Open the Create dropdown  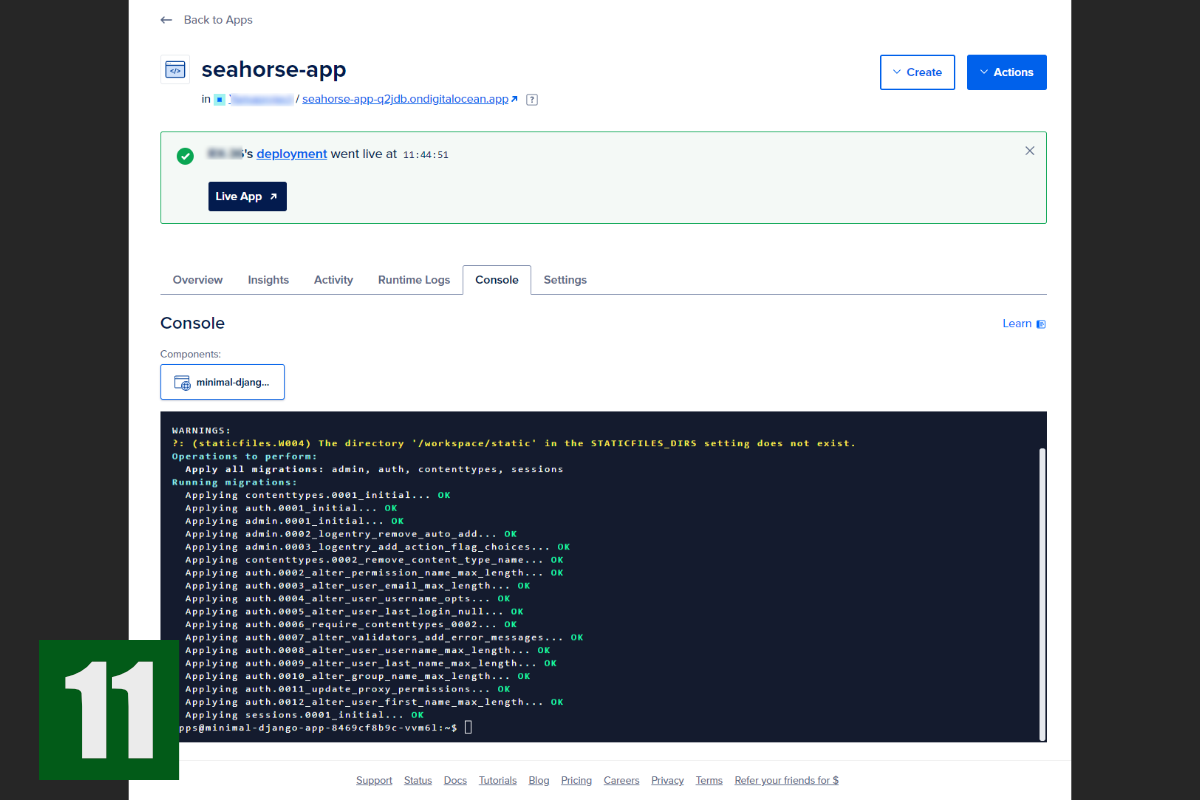coord(917,72)
